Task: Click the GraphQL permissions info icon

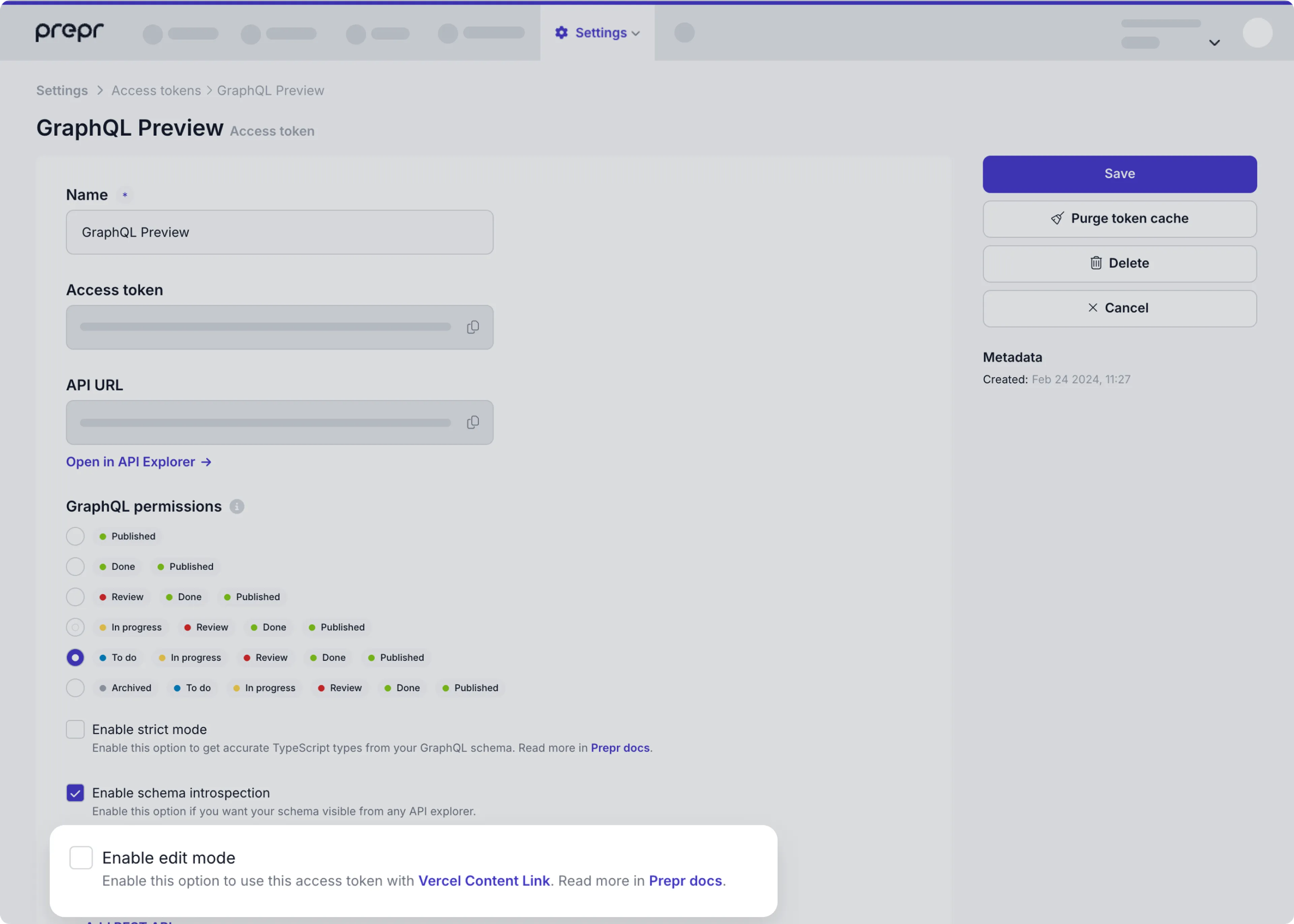Action: pyautogui.click(x=237, y=506)
